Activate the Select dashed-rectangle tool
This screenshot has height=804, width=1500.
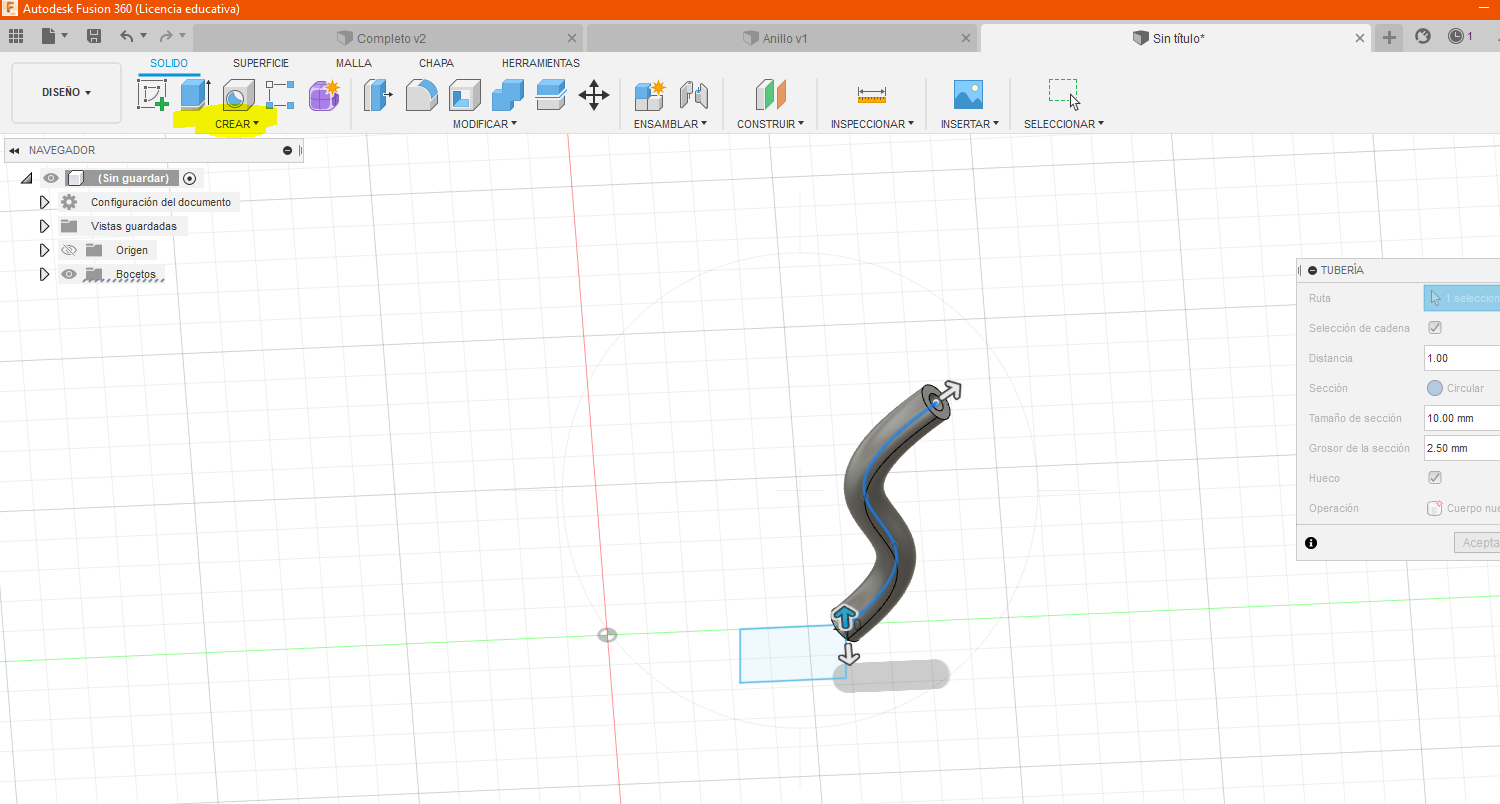[x=1064, y=94]
